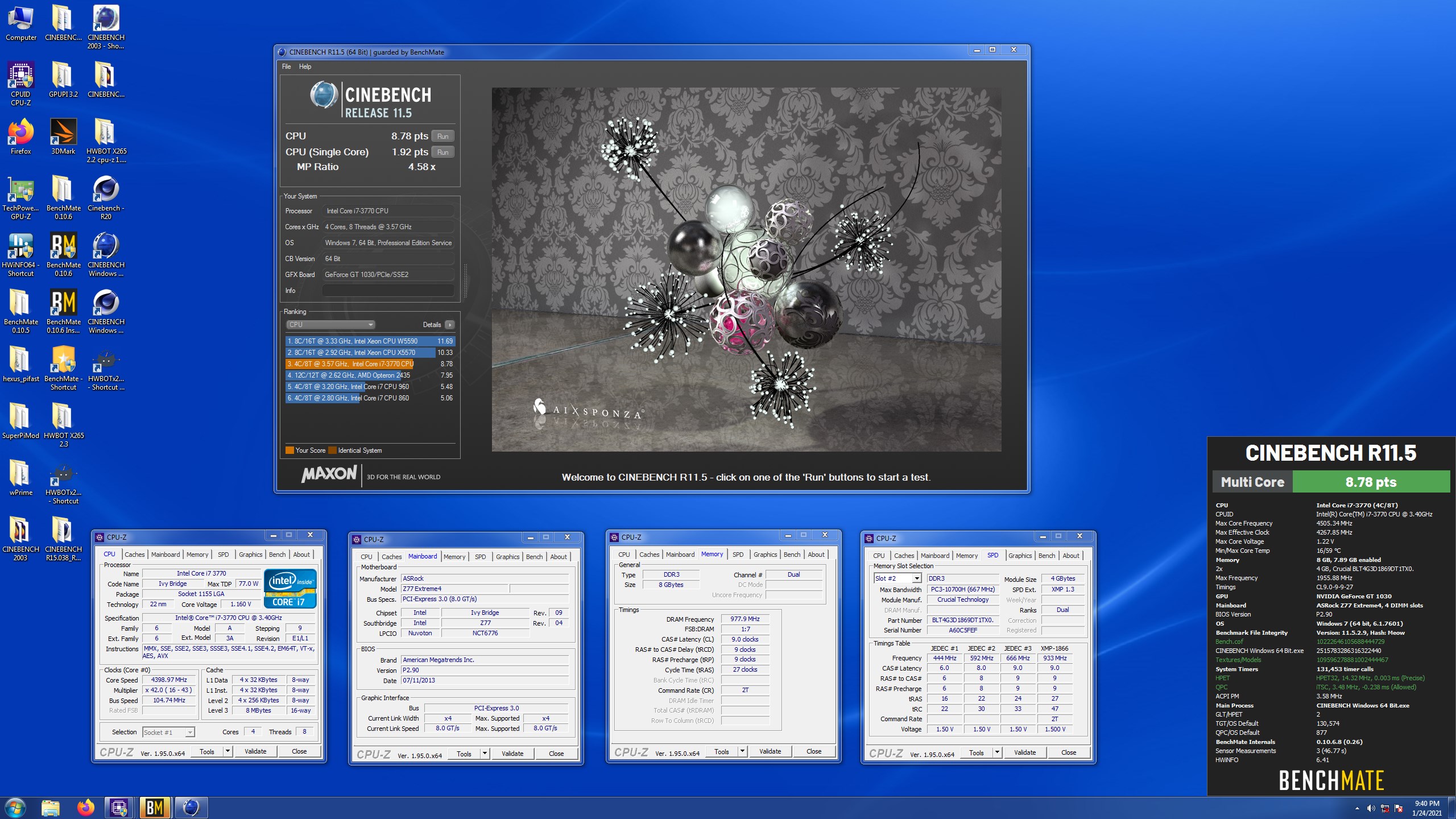Click the Firefox taskbar icon

(x=86, y=808)
